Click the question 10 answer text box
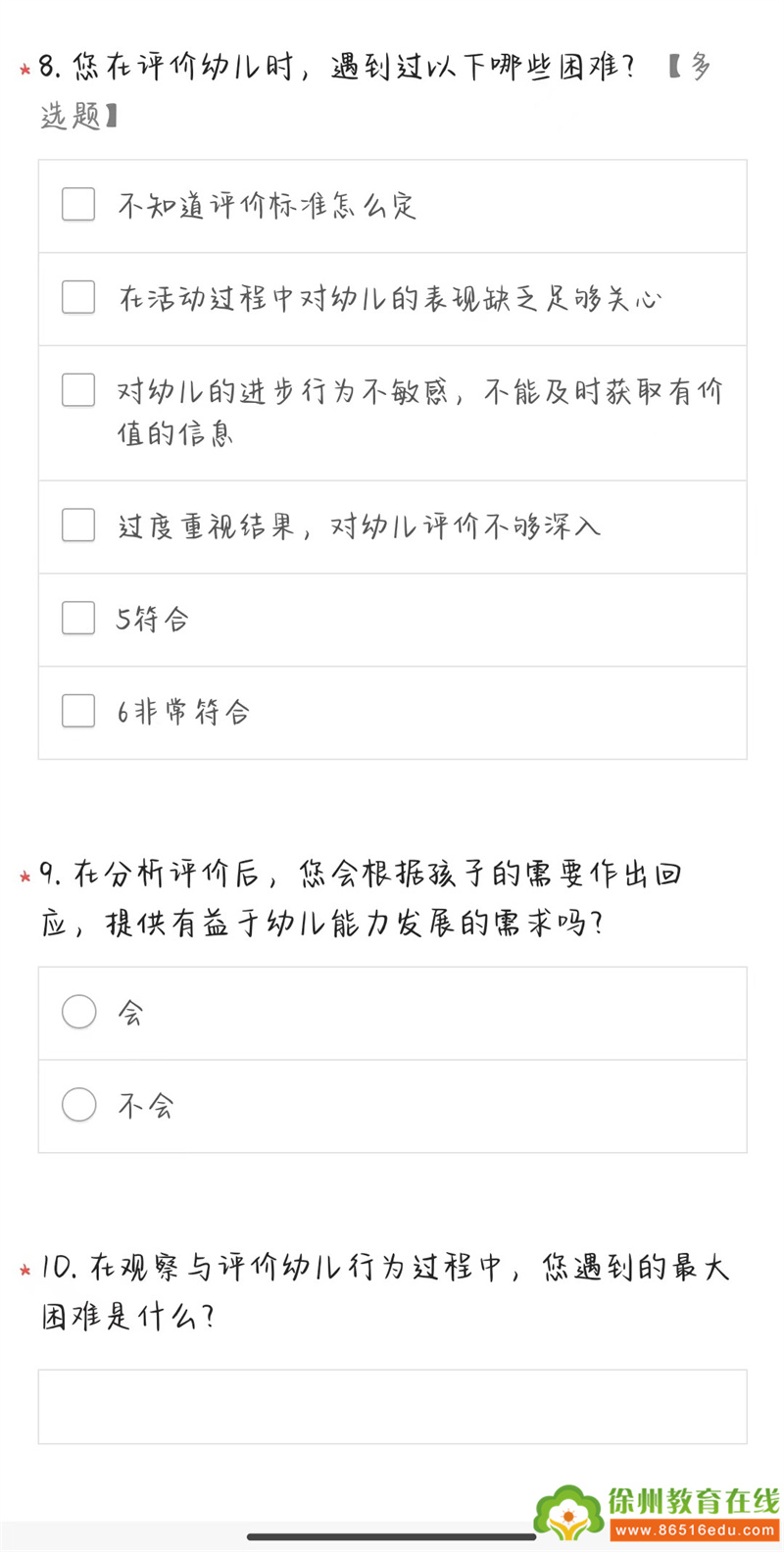This screenshot has width=784, height=1552. pyautogui.click(x=392, y=1406)
